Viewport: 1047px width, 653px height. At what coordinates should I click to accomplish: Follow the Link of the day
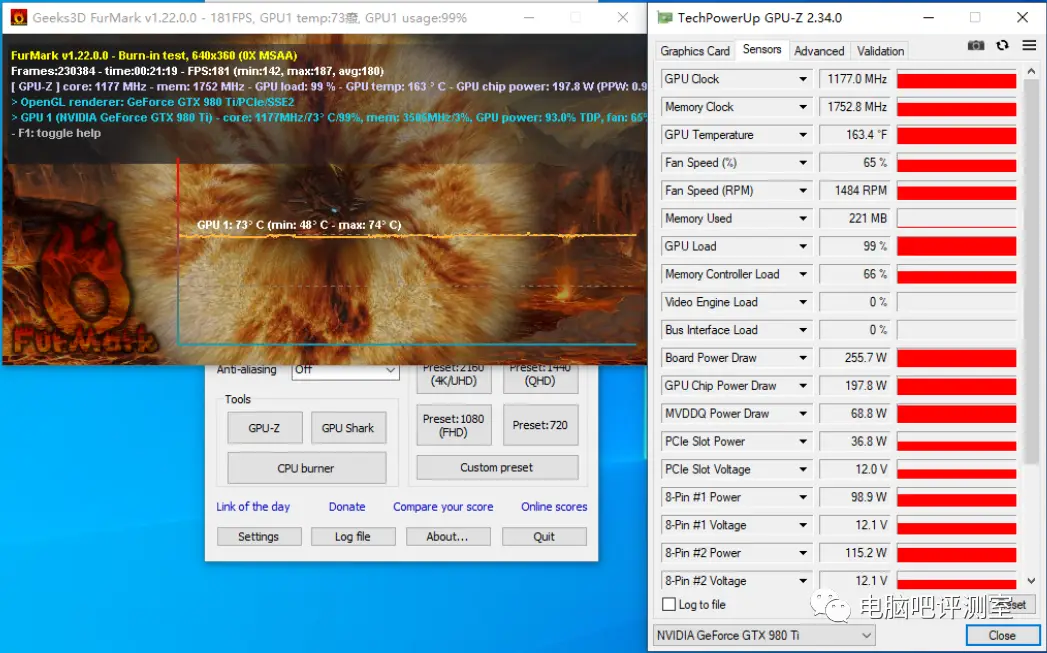coord(253,507)
